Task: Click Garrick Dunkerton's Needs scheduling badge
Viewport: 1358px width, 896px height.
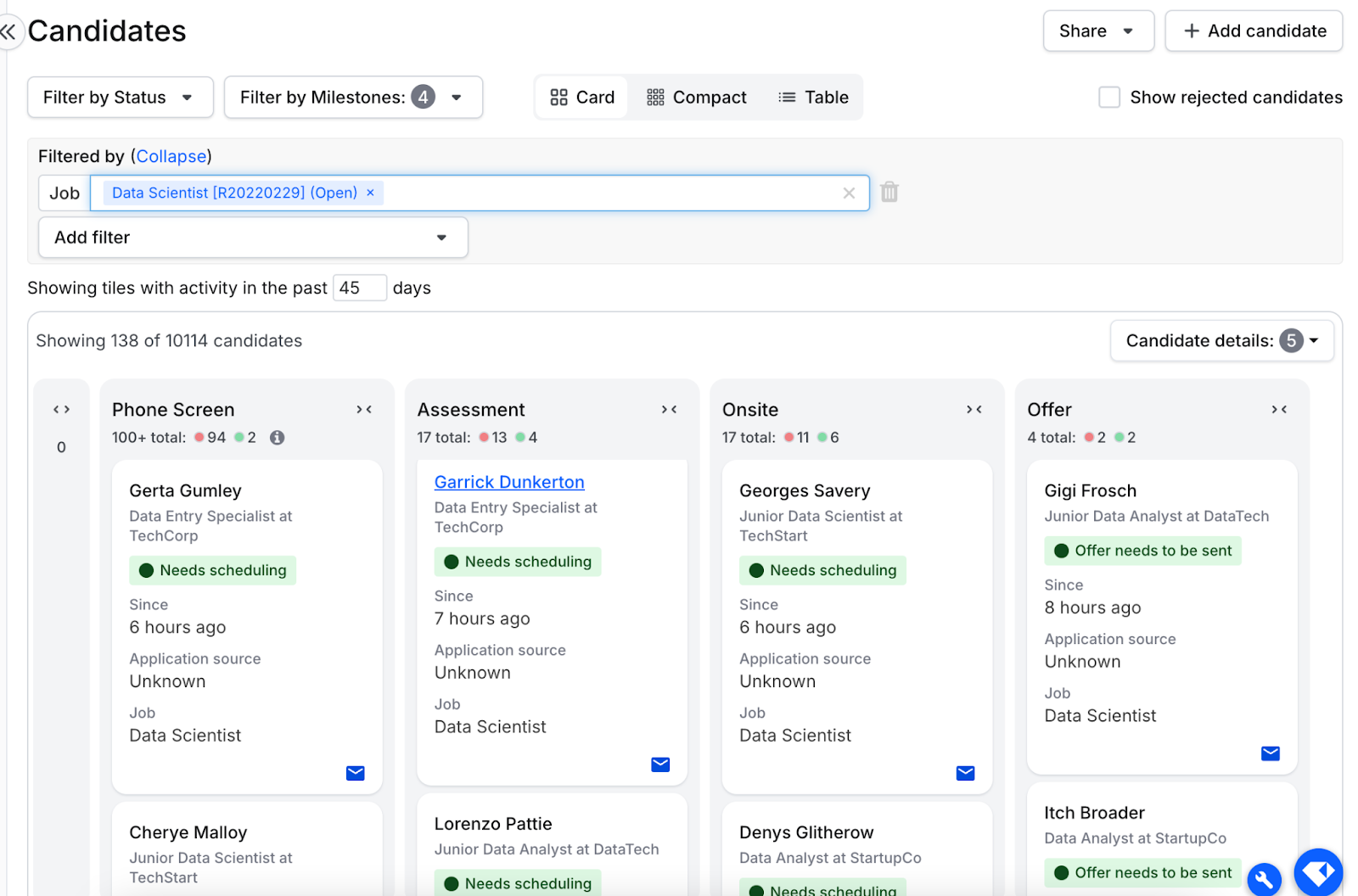Action: (x=518, y=562)
